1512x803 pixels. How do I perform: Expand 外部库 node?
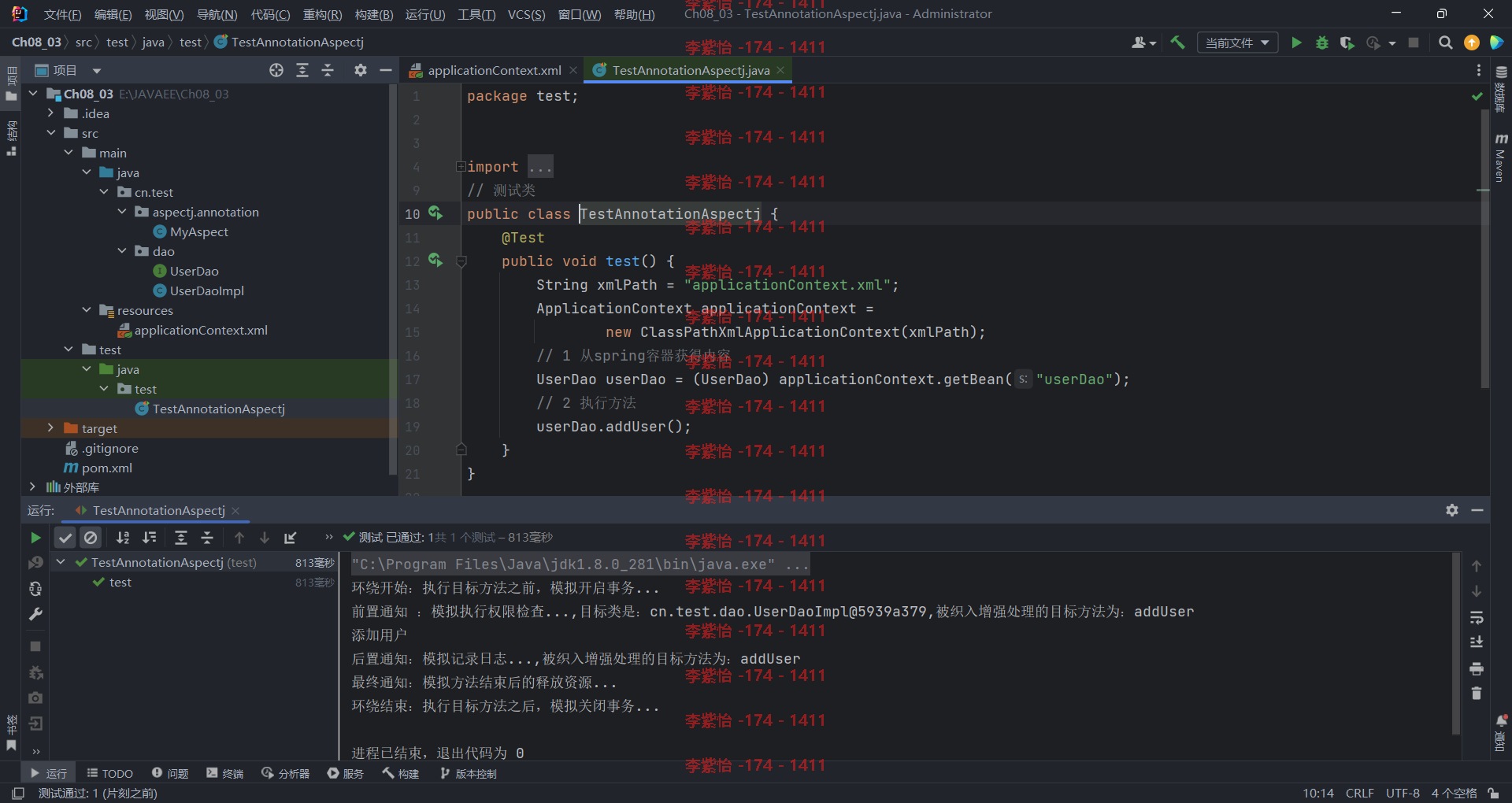[32, 487]
